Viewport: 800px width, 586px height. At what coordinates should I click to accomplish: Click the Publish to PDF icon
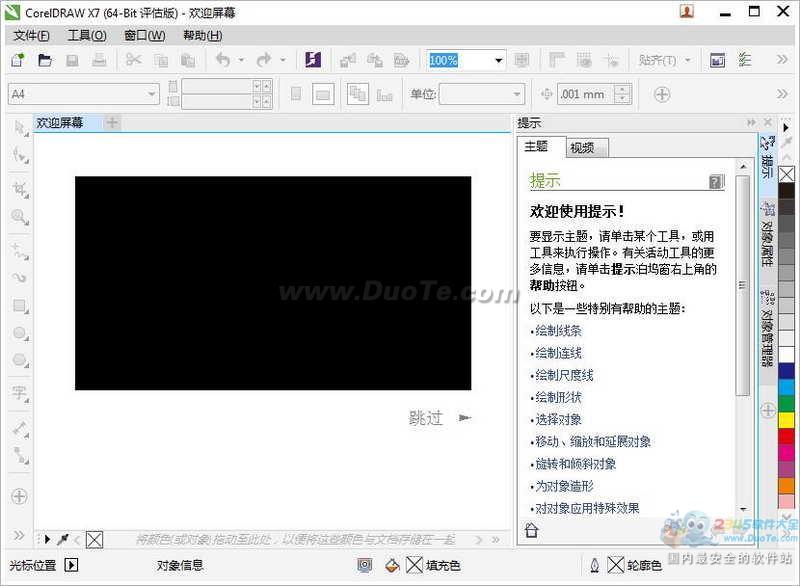pyautogui.click(x=402, y=61)
